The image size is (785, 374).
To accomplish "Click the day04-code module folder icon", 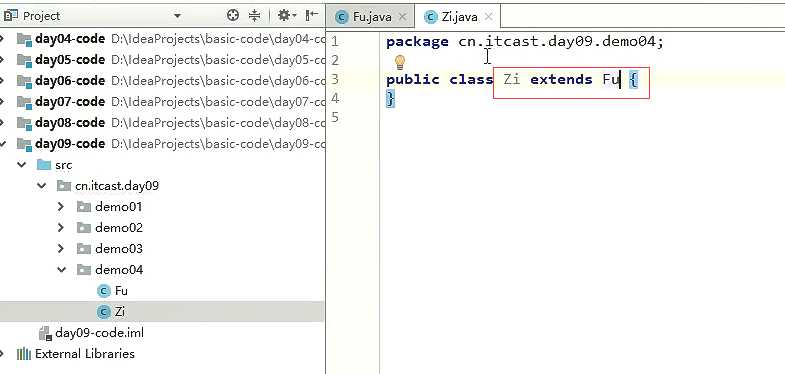I will [25, 39].
